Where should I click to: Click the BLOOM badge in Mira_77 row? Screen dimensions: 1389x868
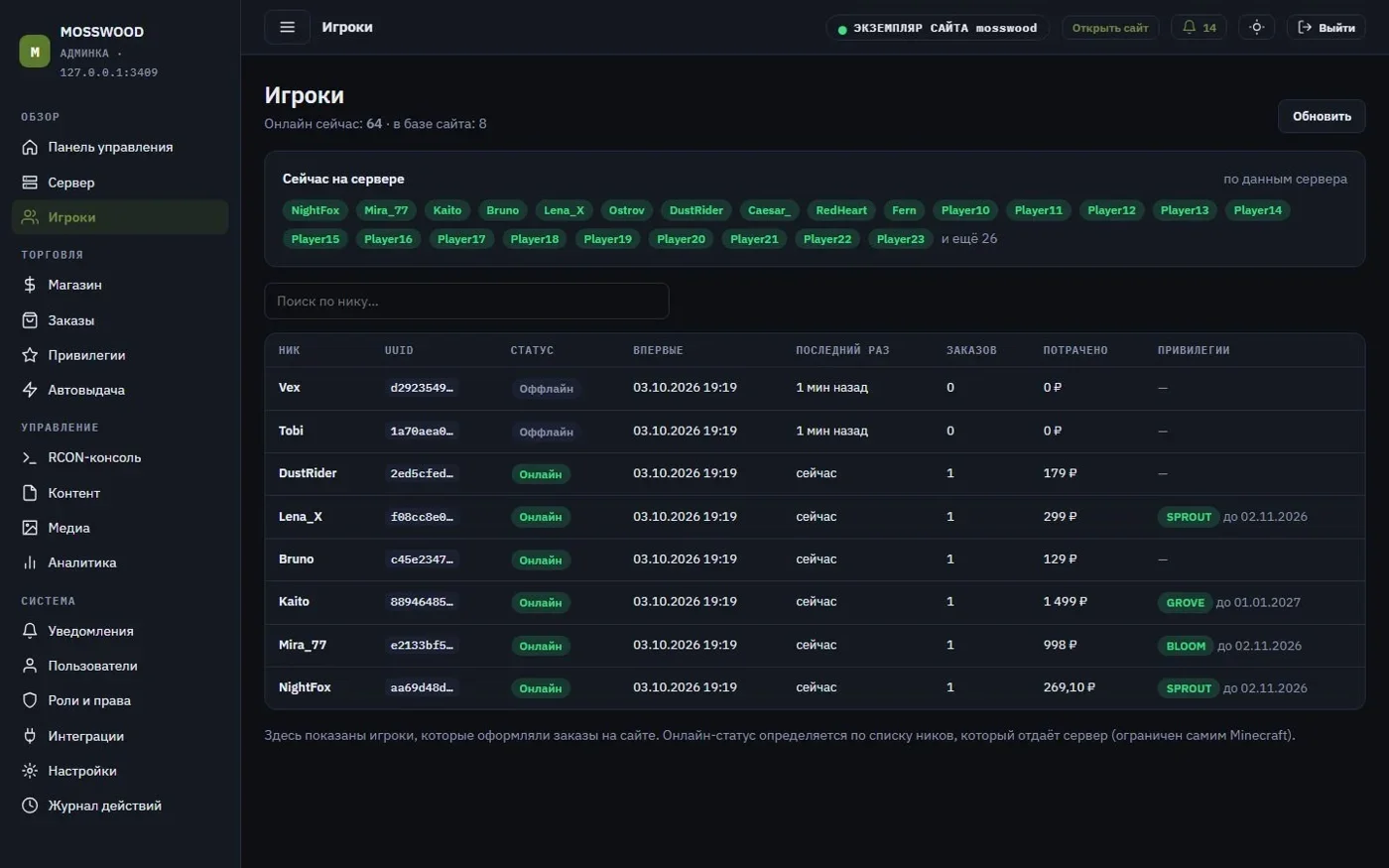(x=1186, y=646)
